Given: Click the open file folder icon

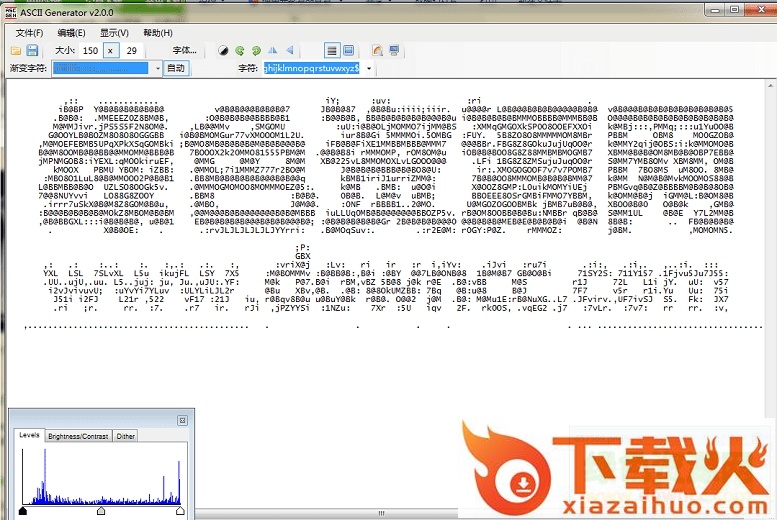Looking at the screenshot, I should pos(16,50).
